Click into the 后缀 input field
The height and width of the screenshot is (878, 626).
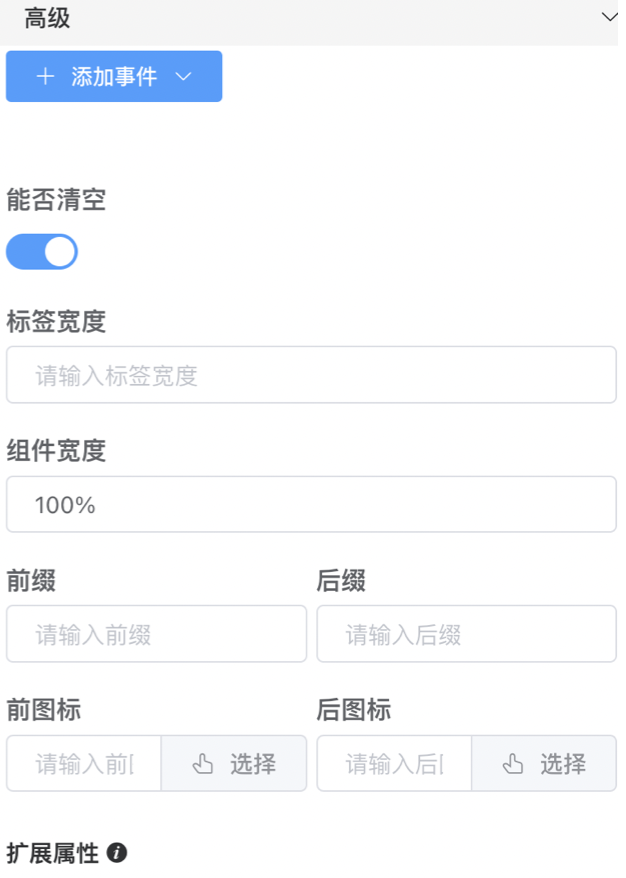[x=466, y=634]
